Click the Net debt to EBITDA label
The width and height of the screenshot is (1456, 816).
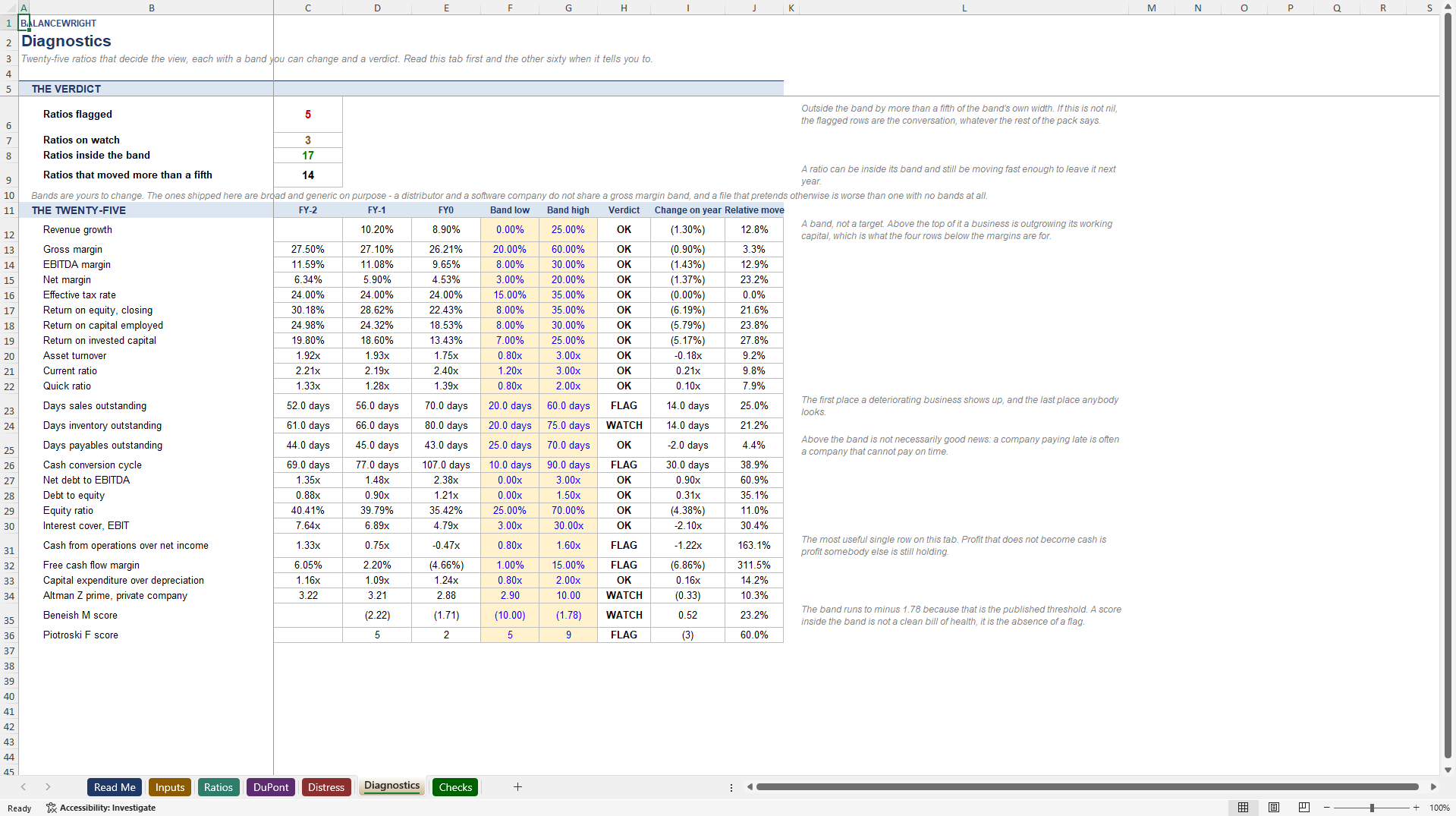tap(86, 480)
